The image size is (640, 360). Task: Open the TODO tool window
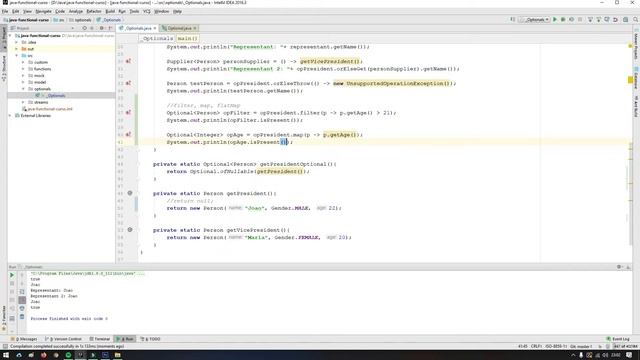151,339
